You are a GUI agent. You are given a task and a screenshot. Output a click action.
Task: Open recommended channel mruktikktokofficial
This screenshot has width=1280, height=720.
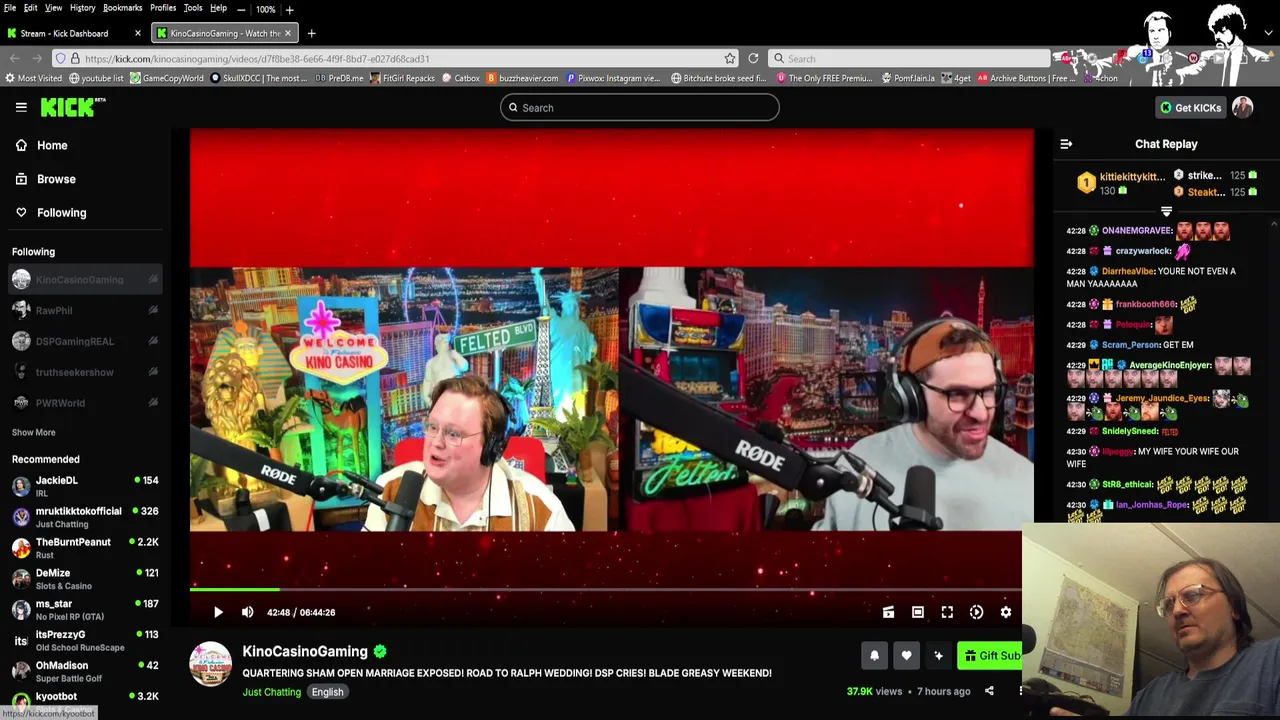(x=84, y=517)
